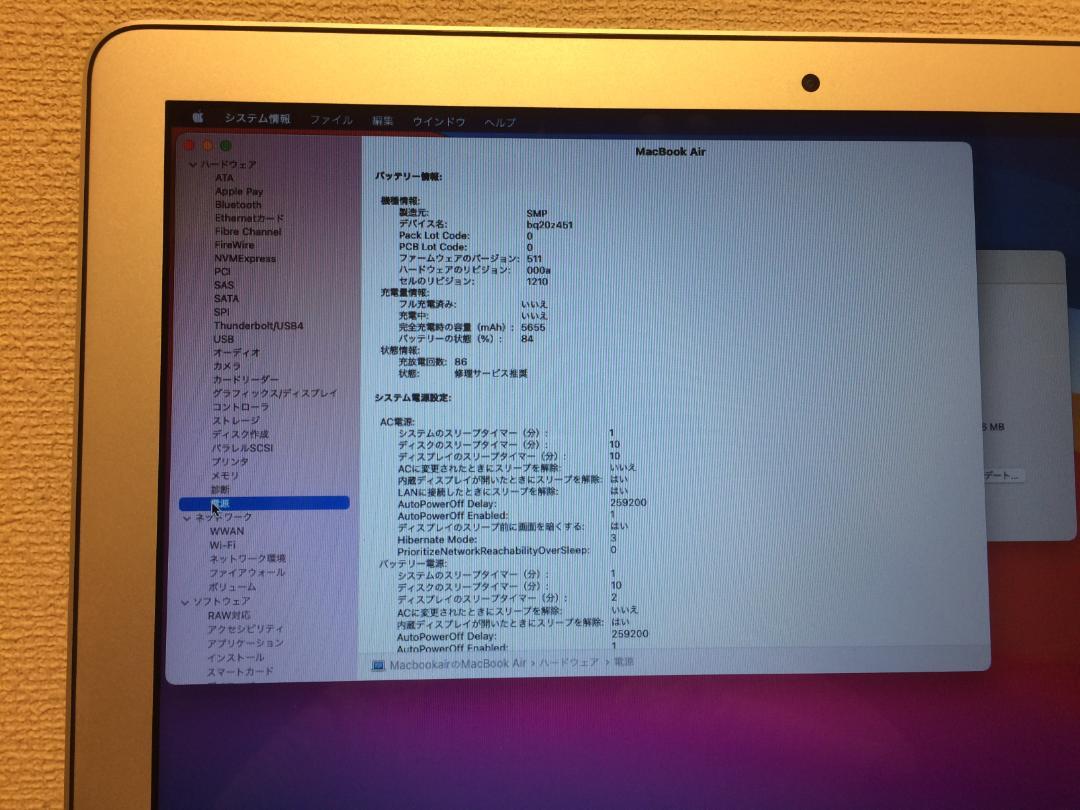
Task: Open the ファイル menu
Action: click(x=331, y=120)
